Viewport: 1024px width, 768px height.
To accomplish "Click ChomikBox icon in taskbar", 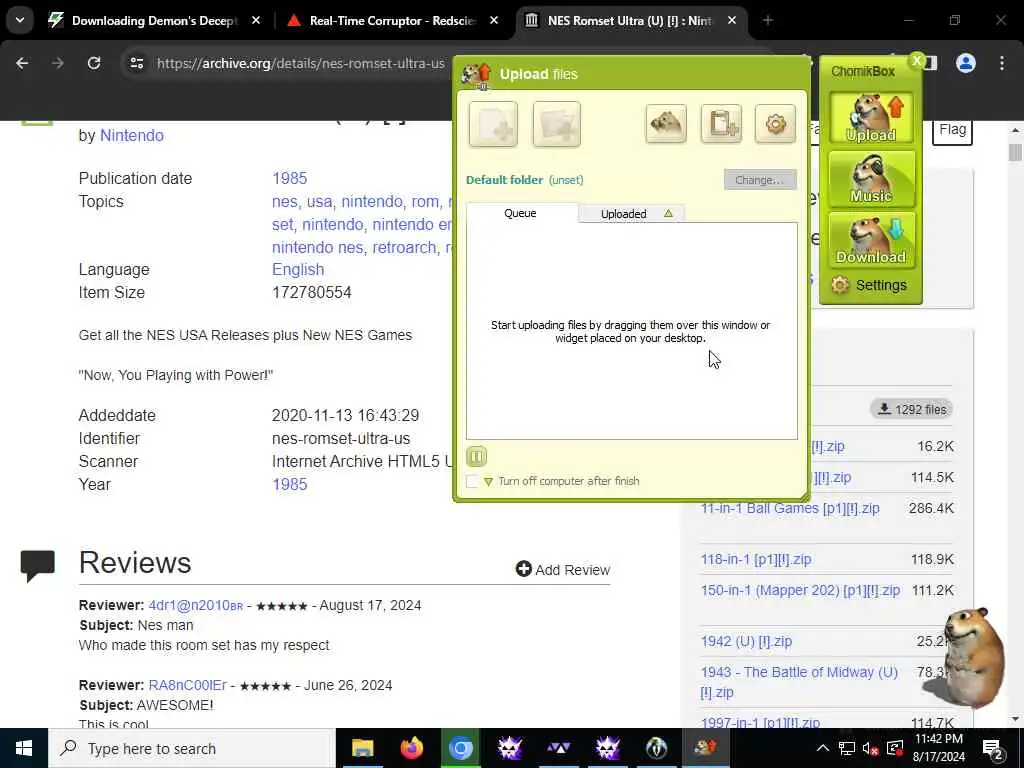I will pos(705,748).
